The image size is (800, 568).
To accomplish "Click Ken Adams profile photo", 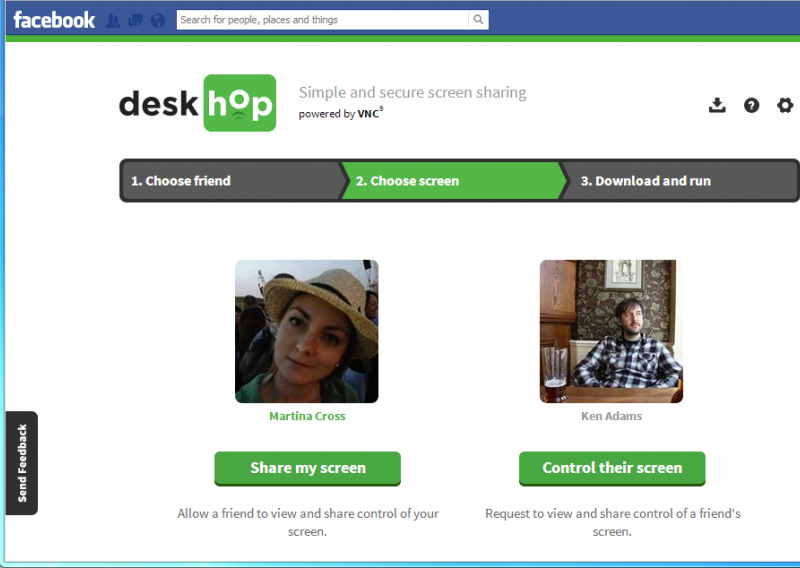I will coord(611,331).
